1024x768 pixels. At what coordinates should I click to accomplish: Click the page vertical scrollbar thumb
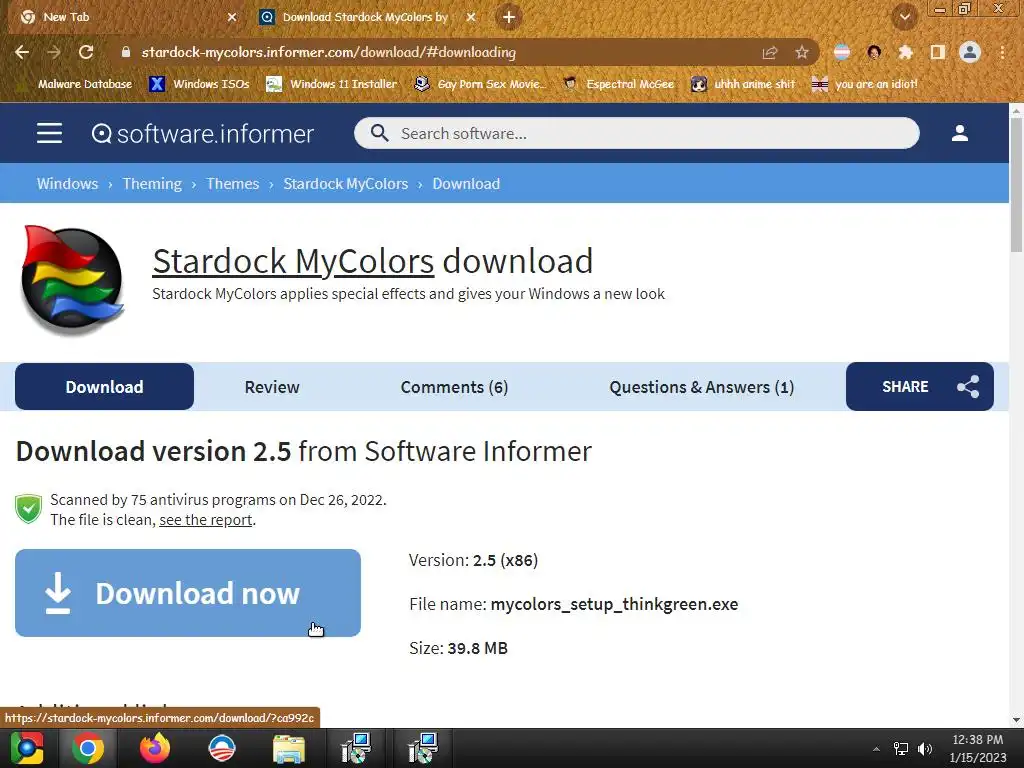[x=1016, y=185]
